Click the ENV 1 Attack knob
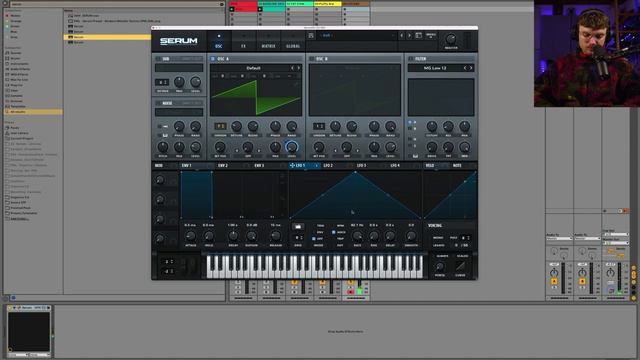Viewport: 640px width, 360px height. click(x=191, y=236)
